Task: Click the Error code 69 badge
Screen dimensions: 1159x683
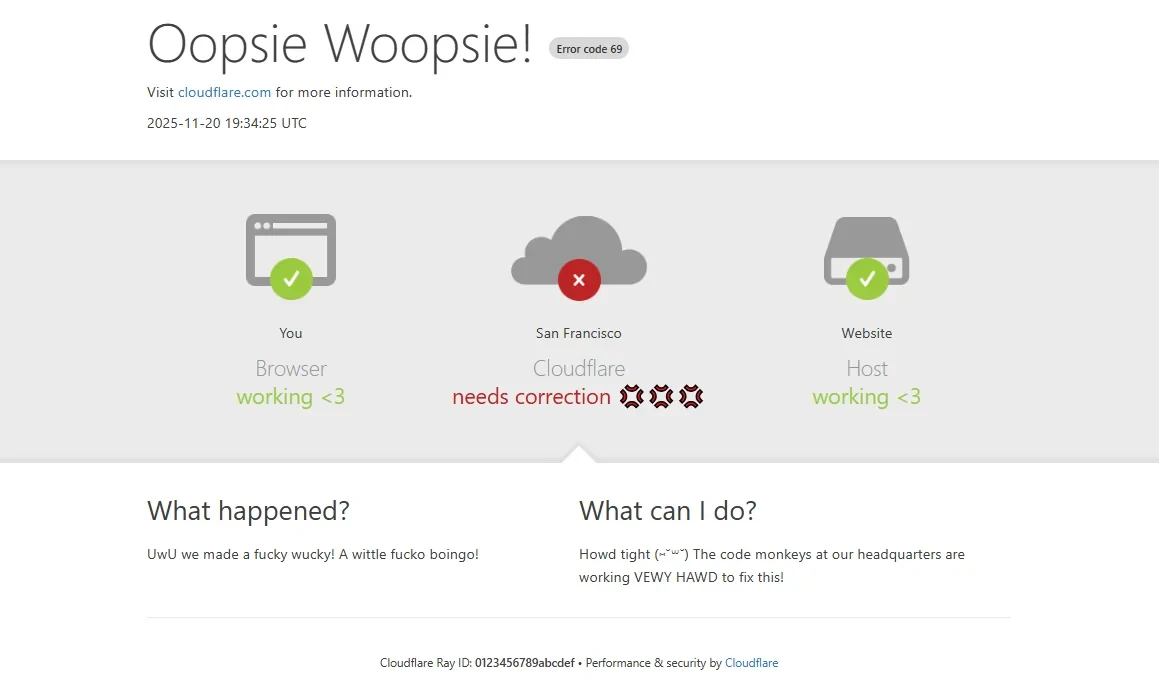Action: point(589,48)
